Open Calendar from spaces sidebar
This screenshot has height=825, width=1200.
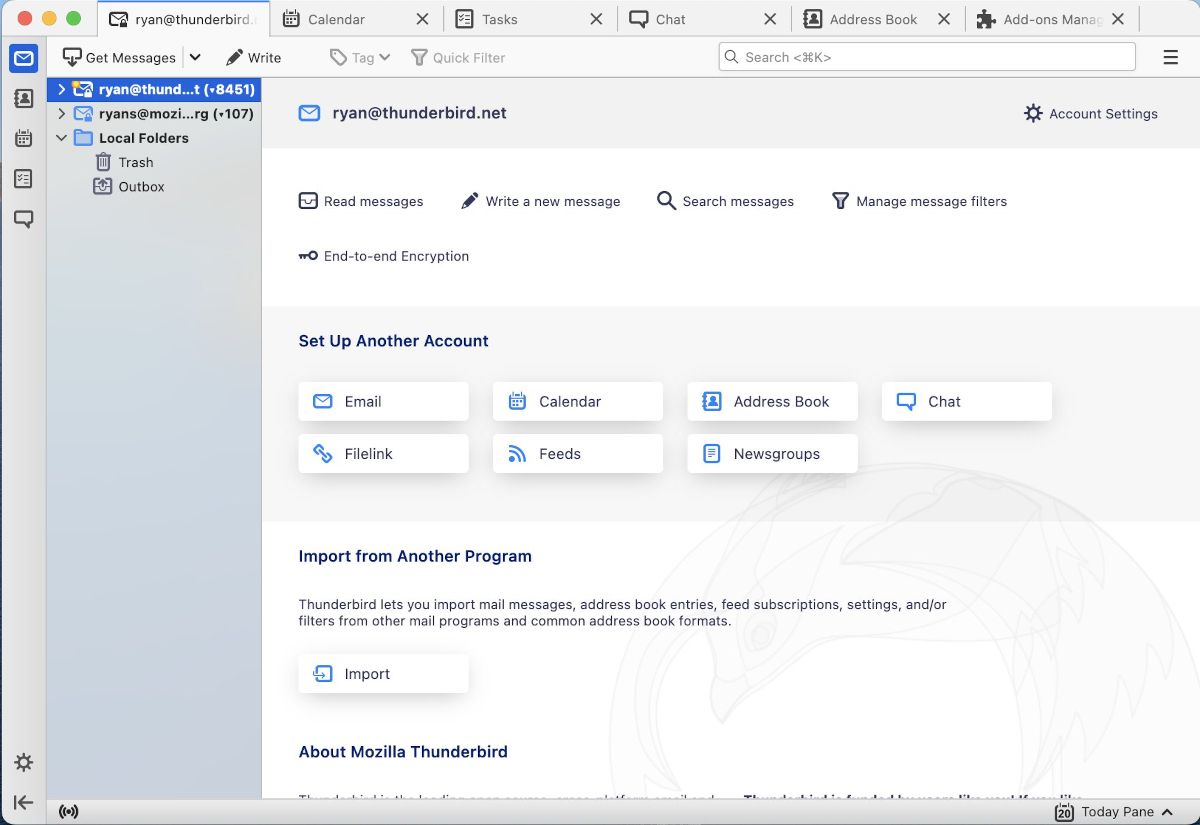[24, 138]
